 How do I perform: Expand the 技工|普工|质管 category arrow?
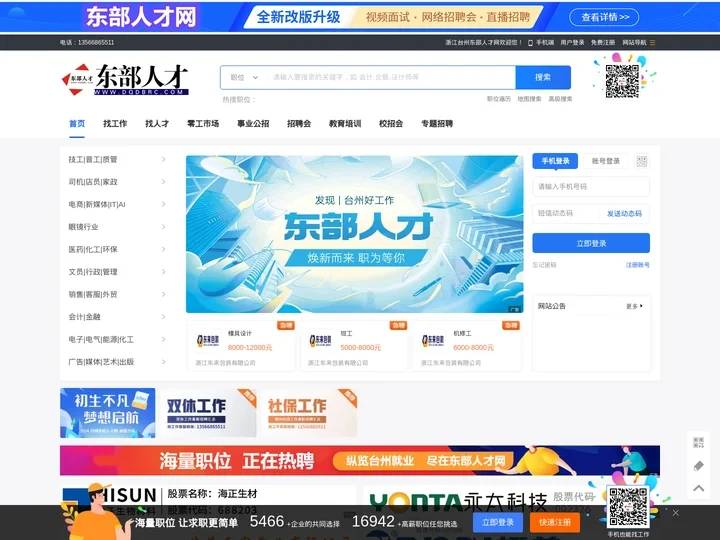click(163, 159)
